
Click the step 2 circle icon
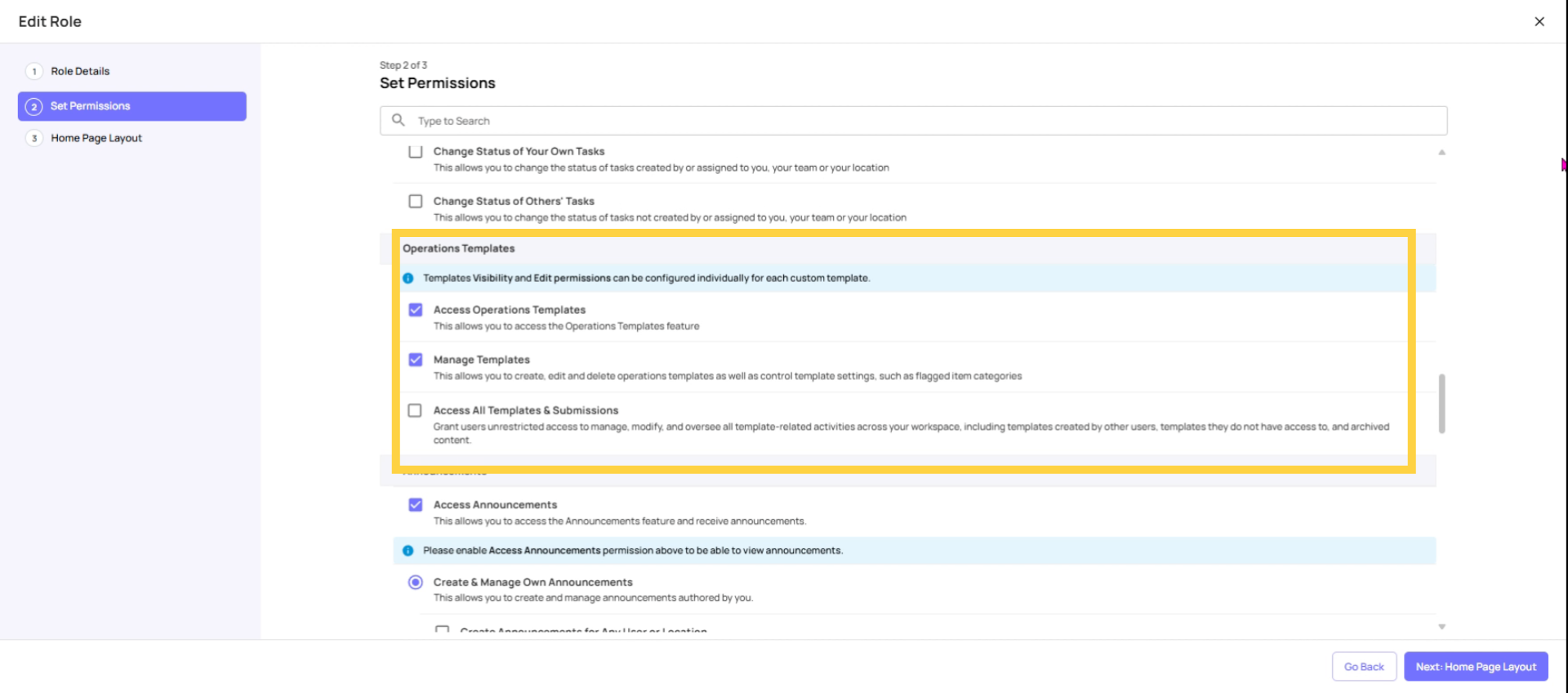[33, 105]
